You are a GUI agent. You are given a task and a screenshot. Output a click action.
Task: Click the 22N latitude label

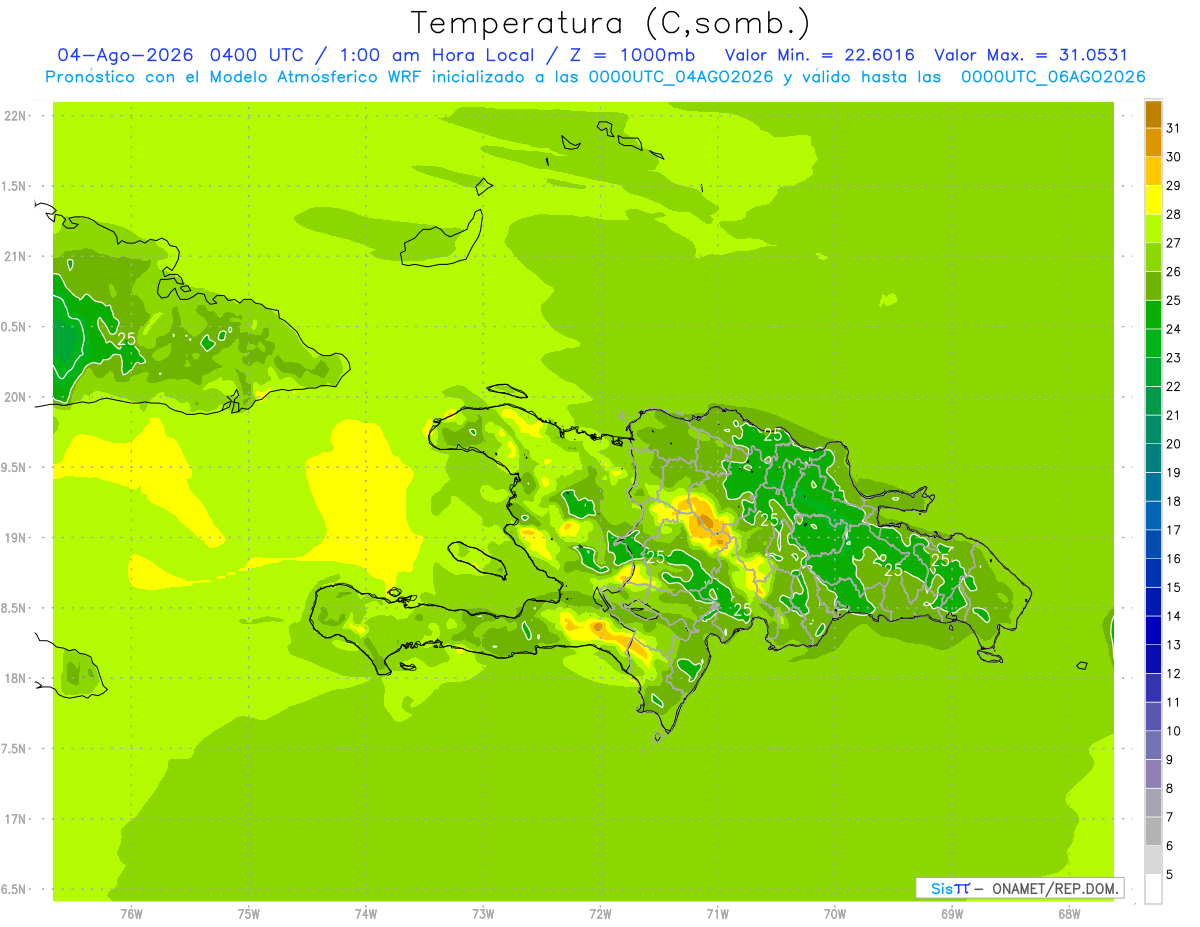[16, 116]
